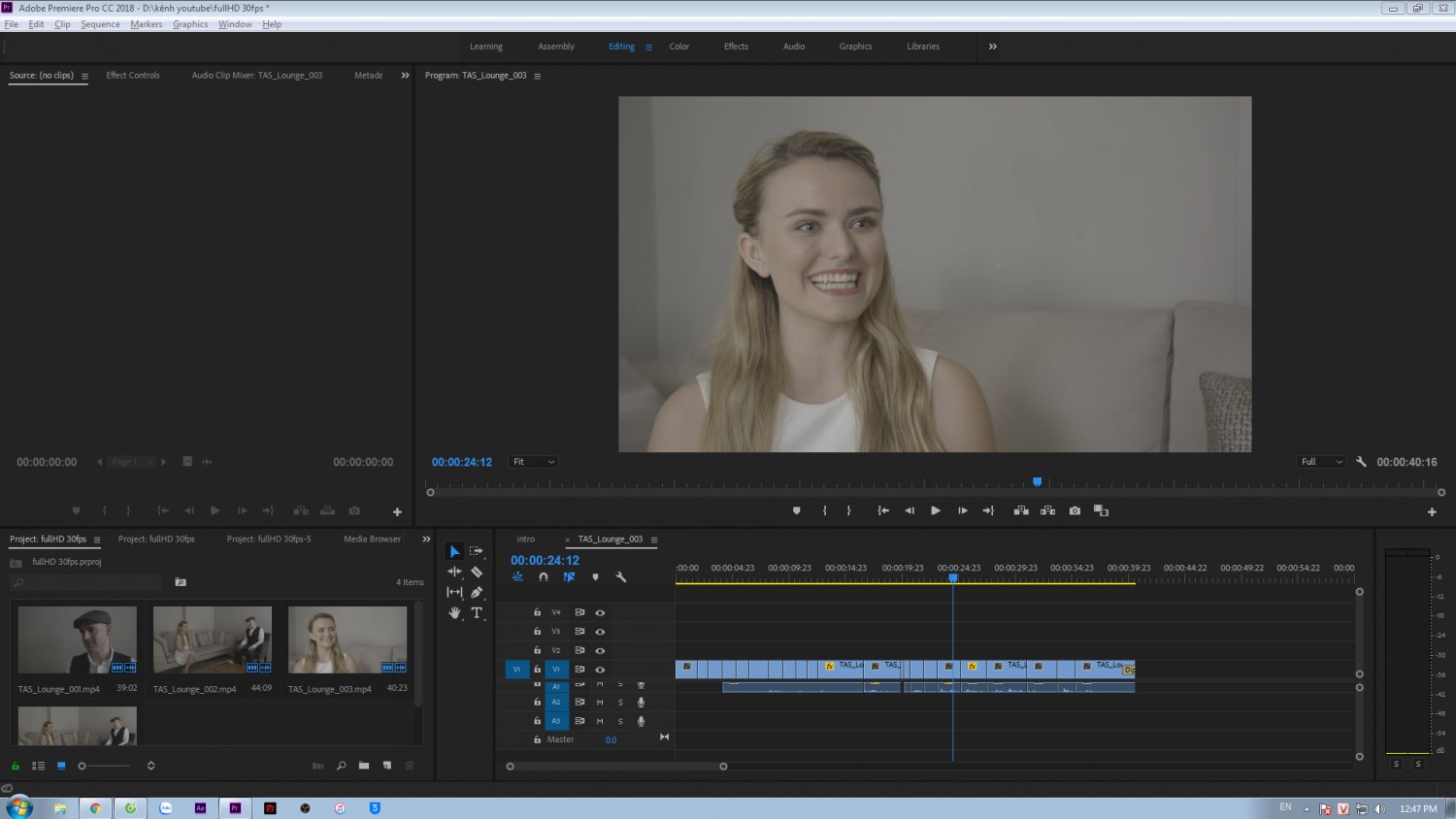Image resolution: width=1456 pixels, height=819 pixels.
Task: Step forward one frame in Program monitor
Action: click(963, 510)
